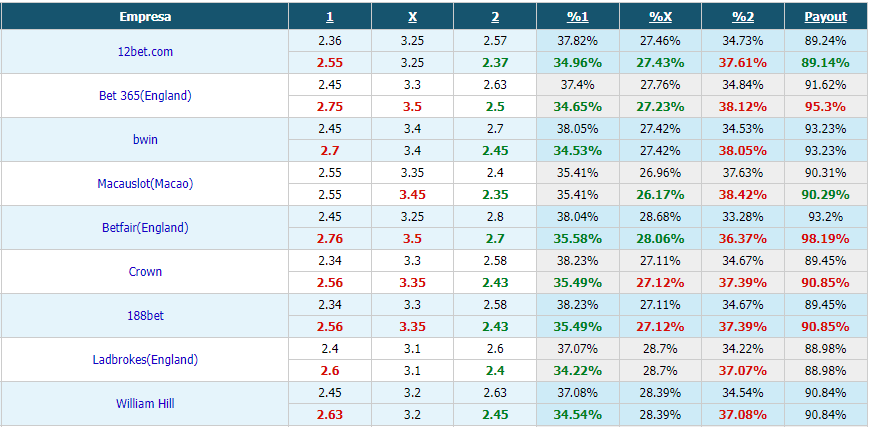Open the bwin bookmaker link
870x427 pixels.
coord(145,139)
